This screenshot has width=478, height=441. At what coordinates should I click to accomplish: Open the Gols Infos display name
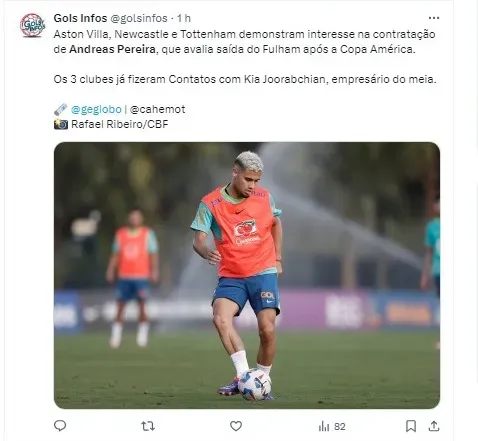(x=80, y=18)
